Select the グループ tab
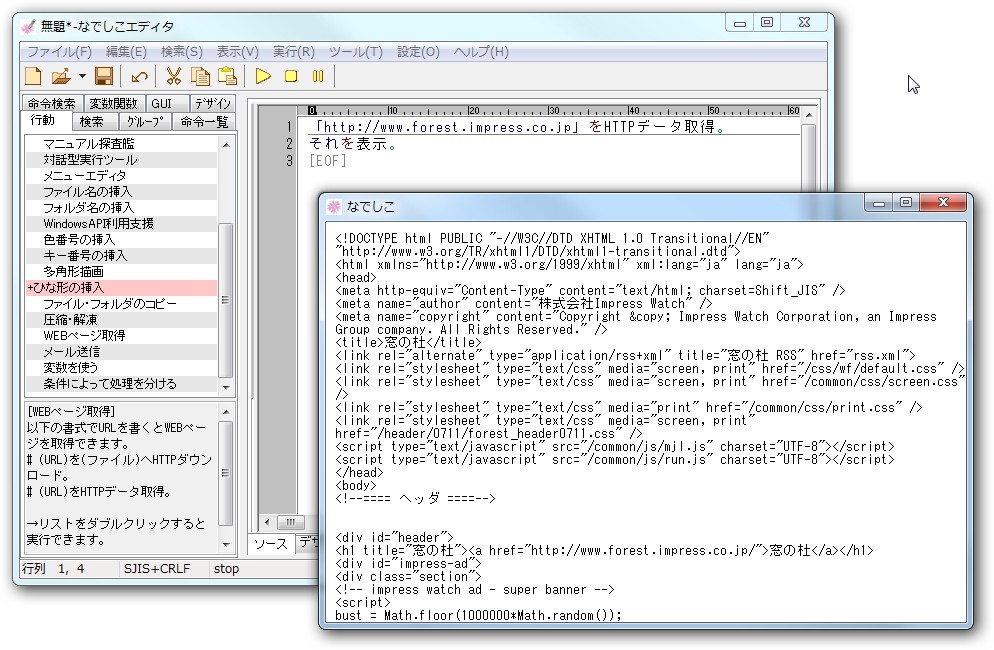 pyautogui.click(x=145, y=121)
